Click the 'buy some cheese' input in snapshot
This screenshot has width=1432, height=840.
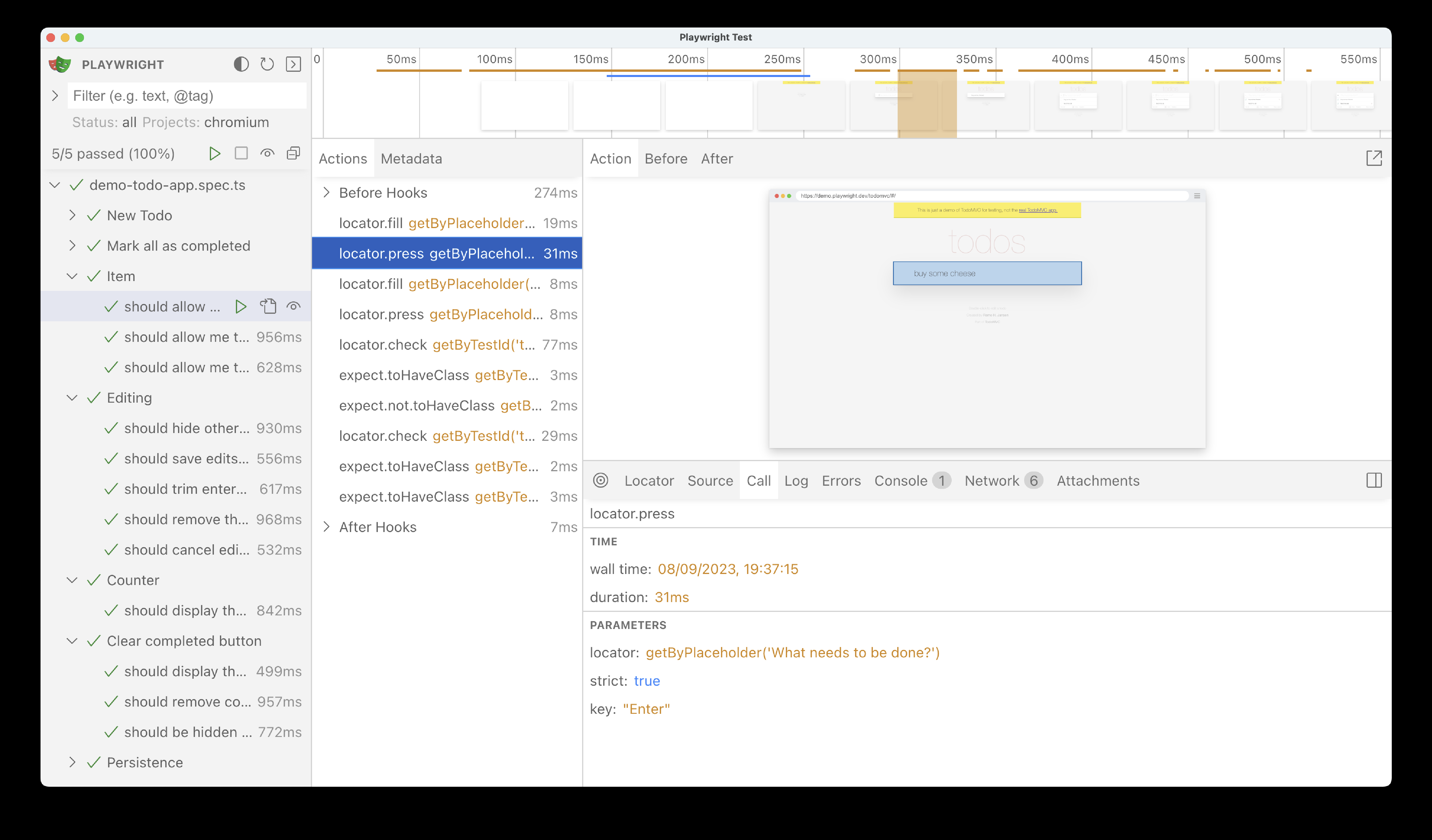coord(987,273)
